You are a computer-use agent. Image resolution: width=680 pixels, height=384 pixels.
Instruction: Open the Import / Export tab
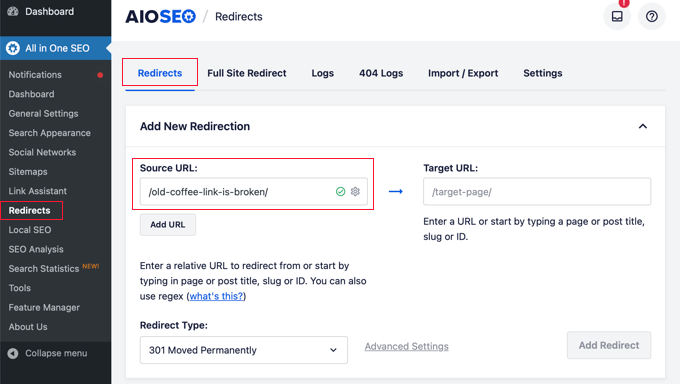(x=463, y=73)
